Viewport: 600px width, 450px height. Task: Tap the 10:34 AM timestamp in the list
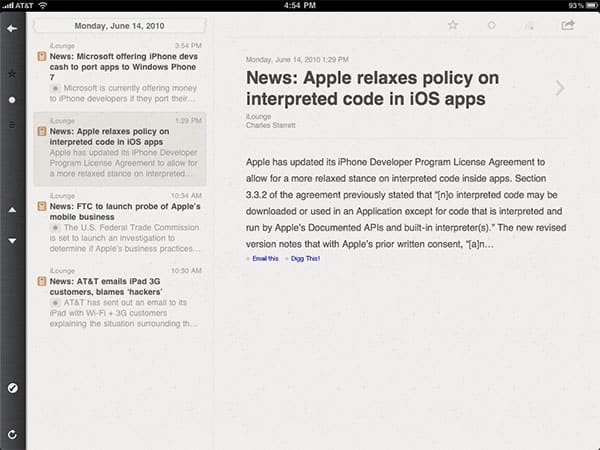click(186, 196)
